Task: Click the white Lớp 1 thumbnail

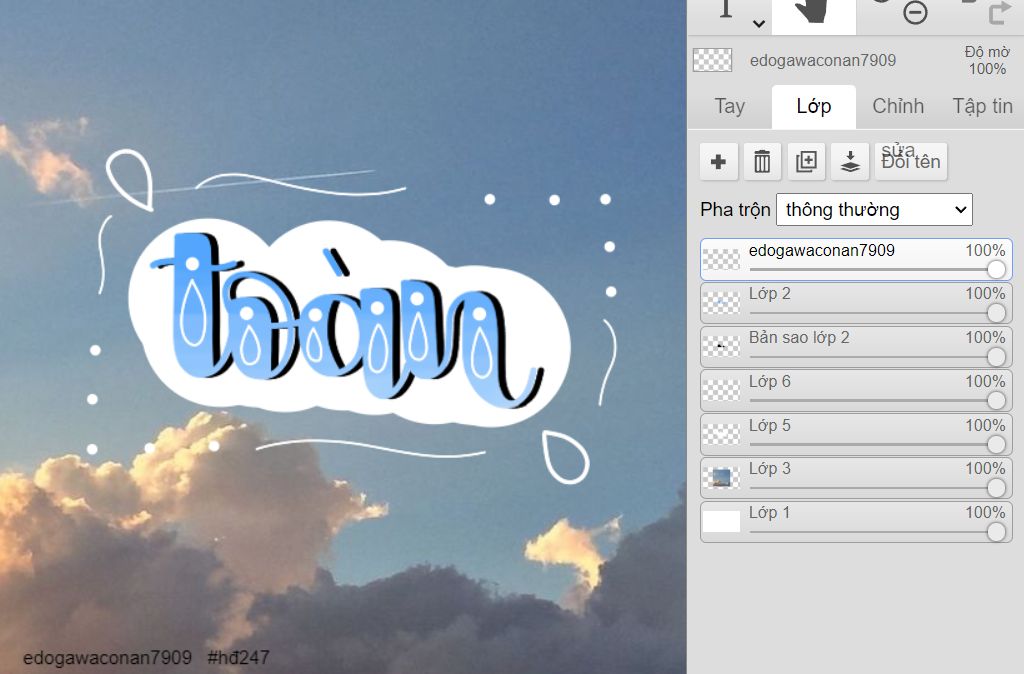Action: click(721, 522)
